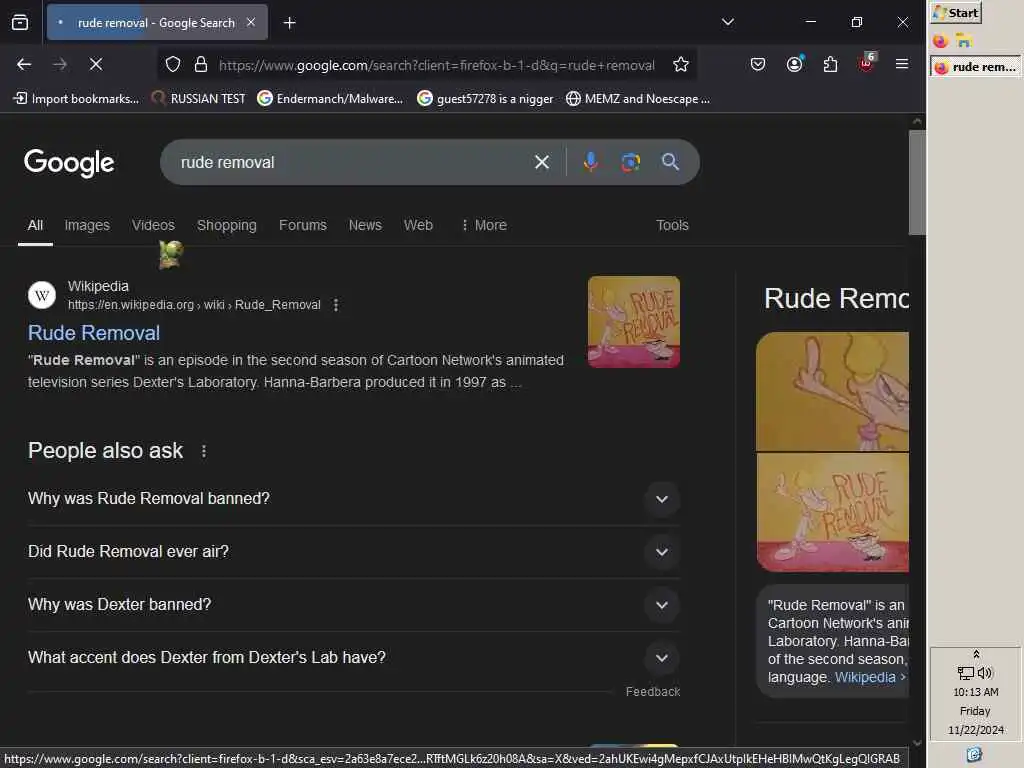The height and width of the screenshot is (768, 1024).
Task: Switch to the News tab
Action: pyautogui.click(x=364, y=225)
